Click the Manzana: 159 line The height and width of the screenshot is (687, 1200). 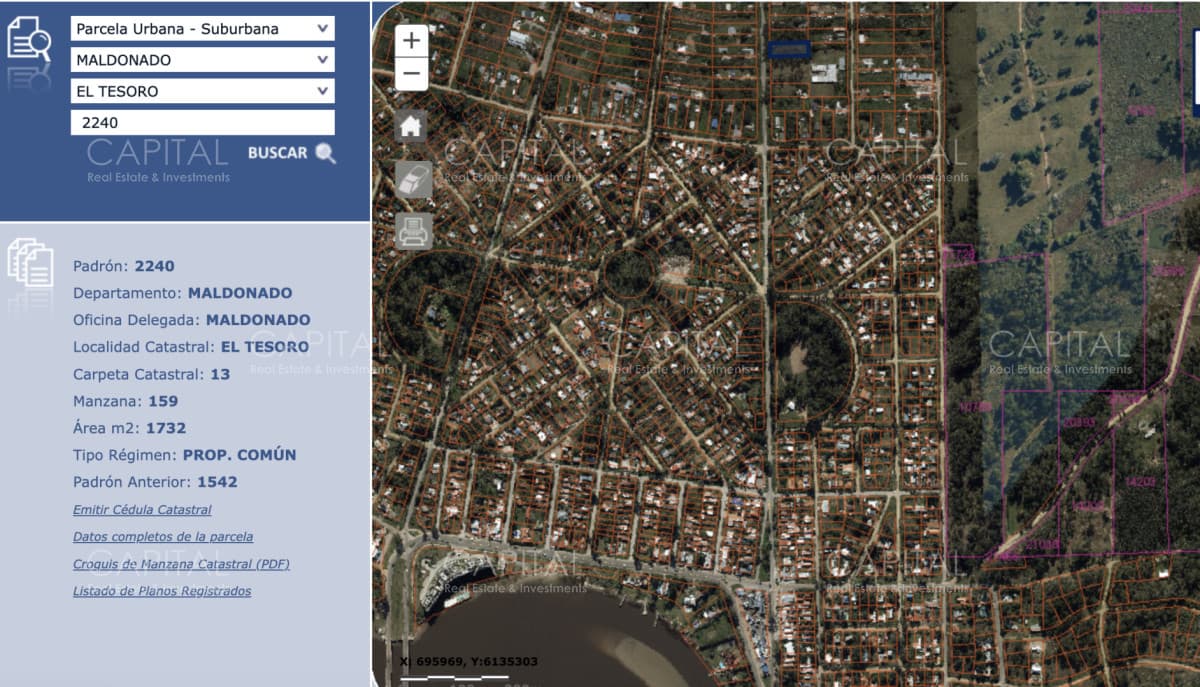point(126,401)
